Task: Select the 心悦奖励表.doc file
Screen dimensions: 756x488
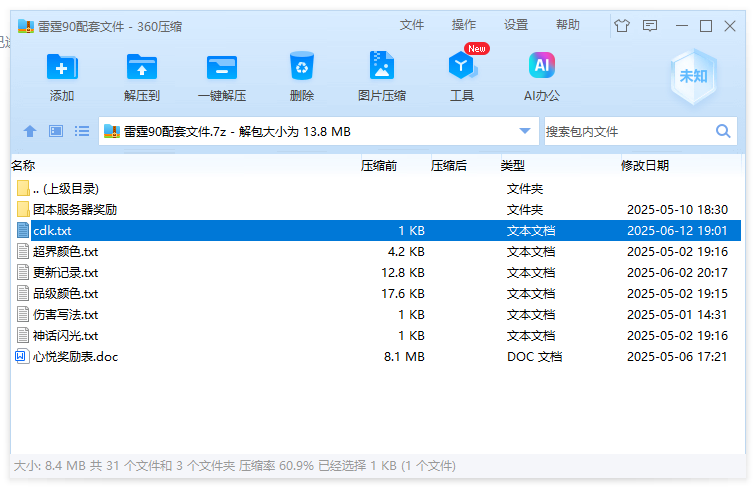Action: coord(75,357)
